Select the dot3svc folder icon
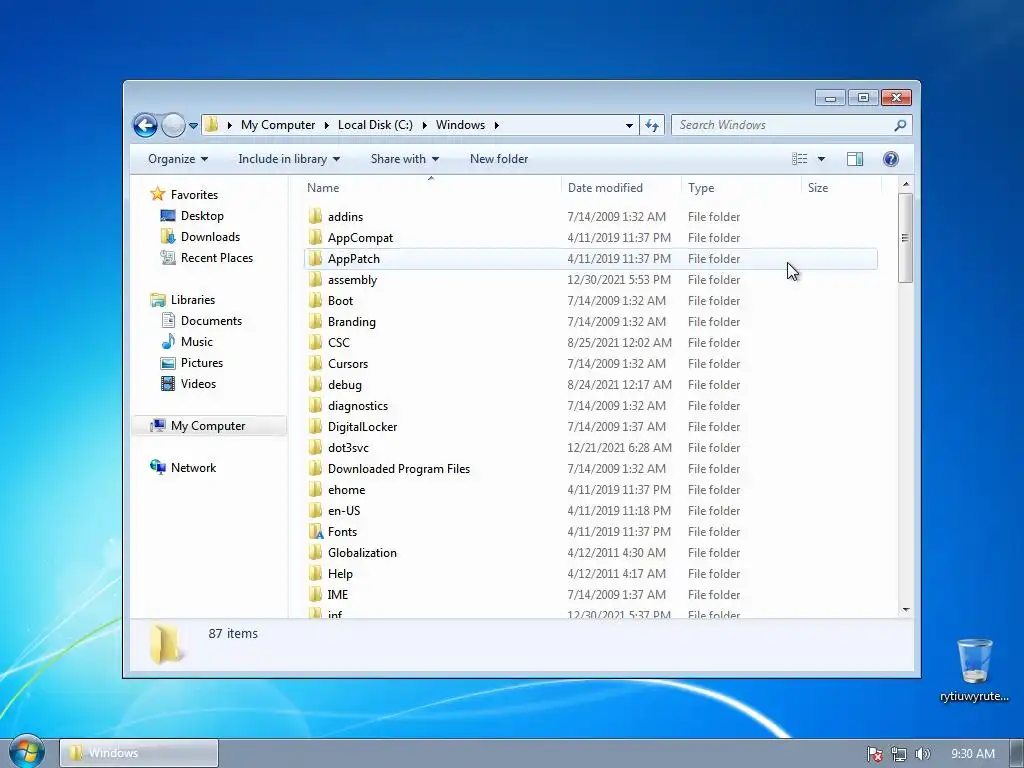The width and height of the screenshot is (1024, 768). click(315, 447)
